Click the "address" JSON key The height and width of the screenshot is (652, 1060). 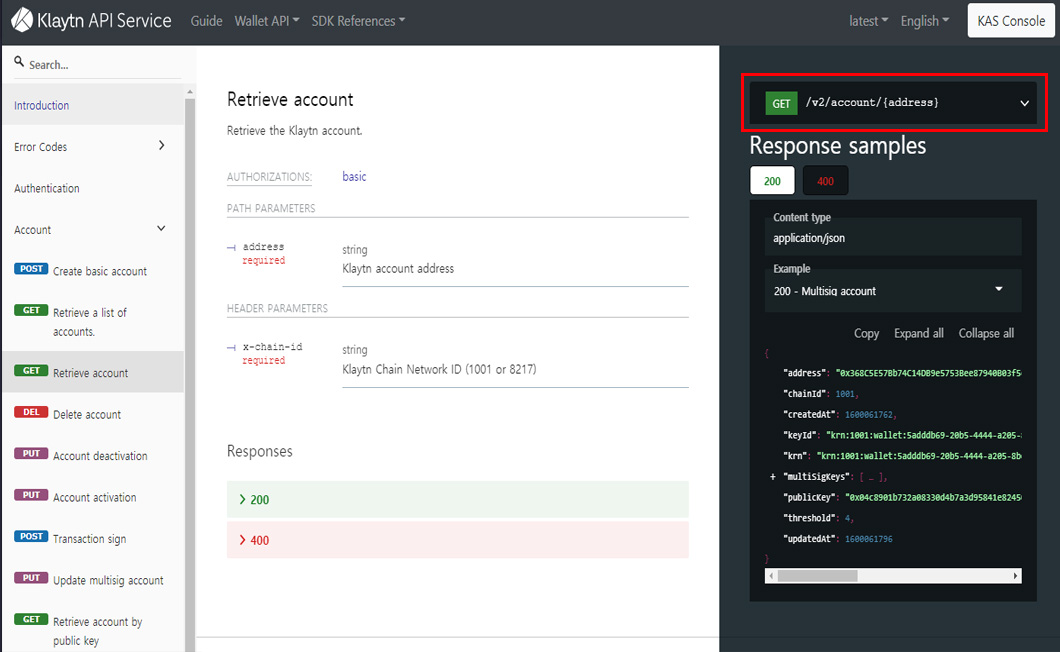coord(804,373)
